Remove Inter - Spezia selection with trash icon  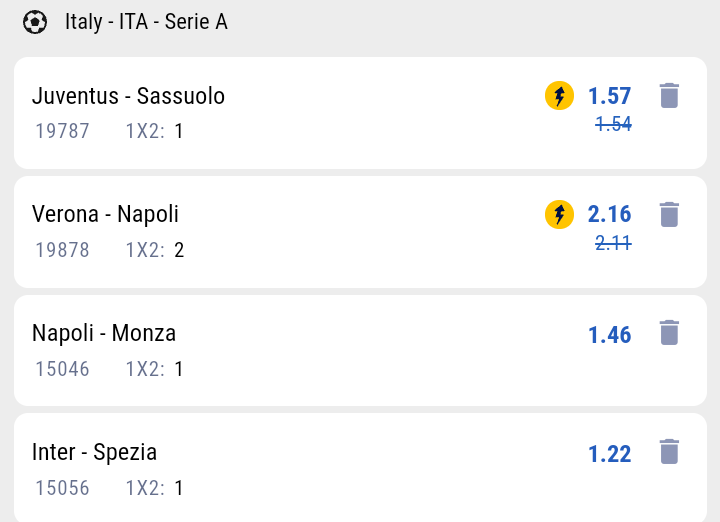[669, 452]
